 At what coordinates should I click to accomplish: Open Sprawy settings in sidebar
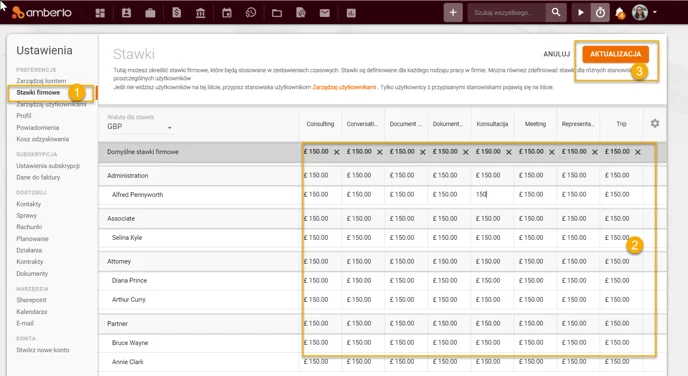(x=26, y=215)
